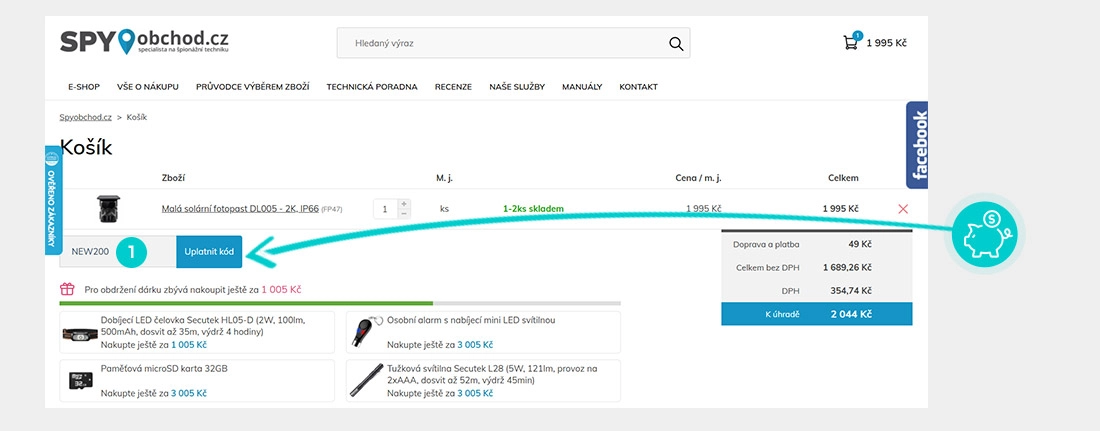Open the VŠE O NÁKUPU menu
Image resolution: width=1100 pixels, height=431 pixels.
pos(148,87)
